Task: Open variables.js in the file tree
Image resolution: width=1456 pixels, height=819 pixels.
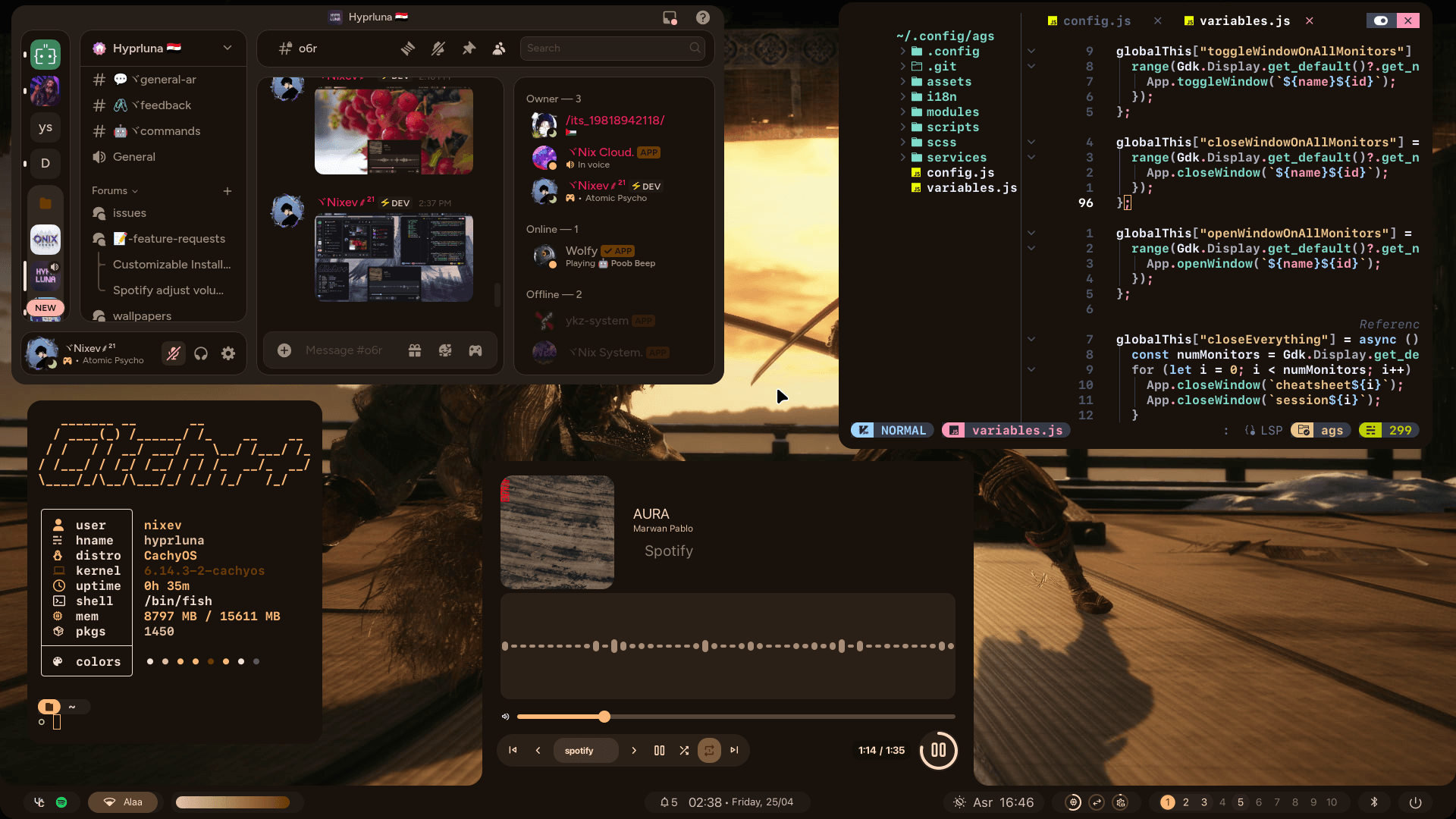Action: click(x=971, y=188)
